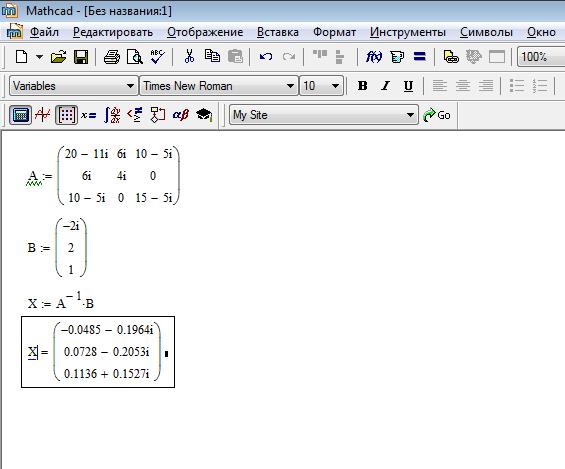Undo the last action
Screen dimensions: 565x469
click(266, 57)
